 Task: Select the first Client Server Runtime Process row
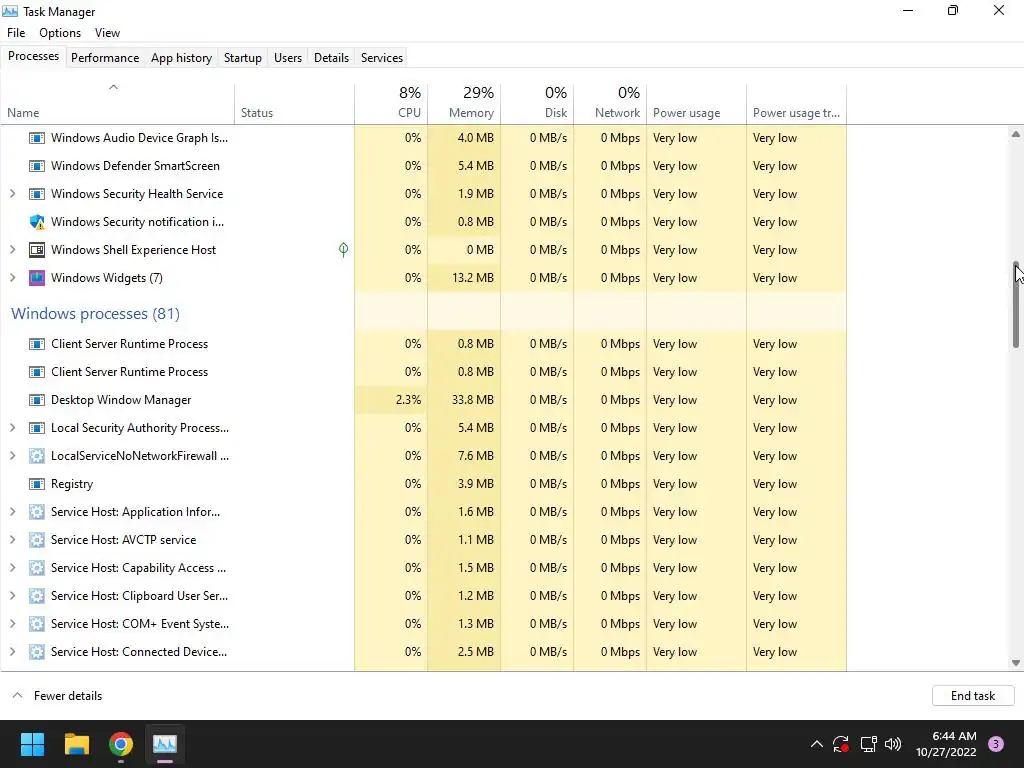[x=423, y=344]
